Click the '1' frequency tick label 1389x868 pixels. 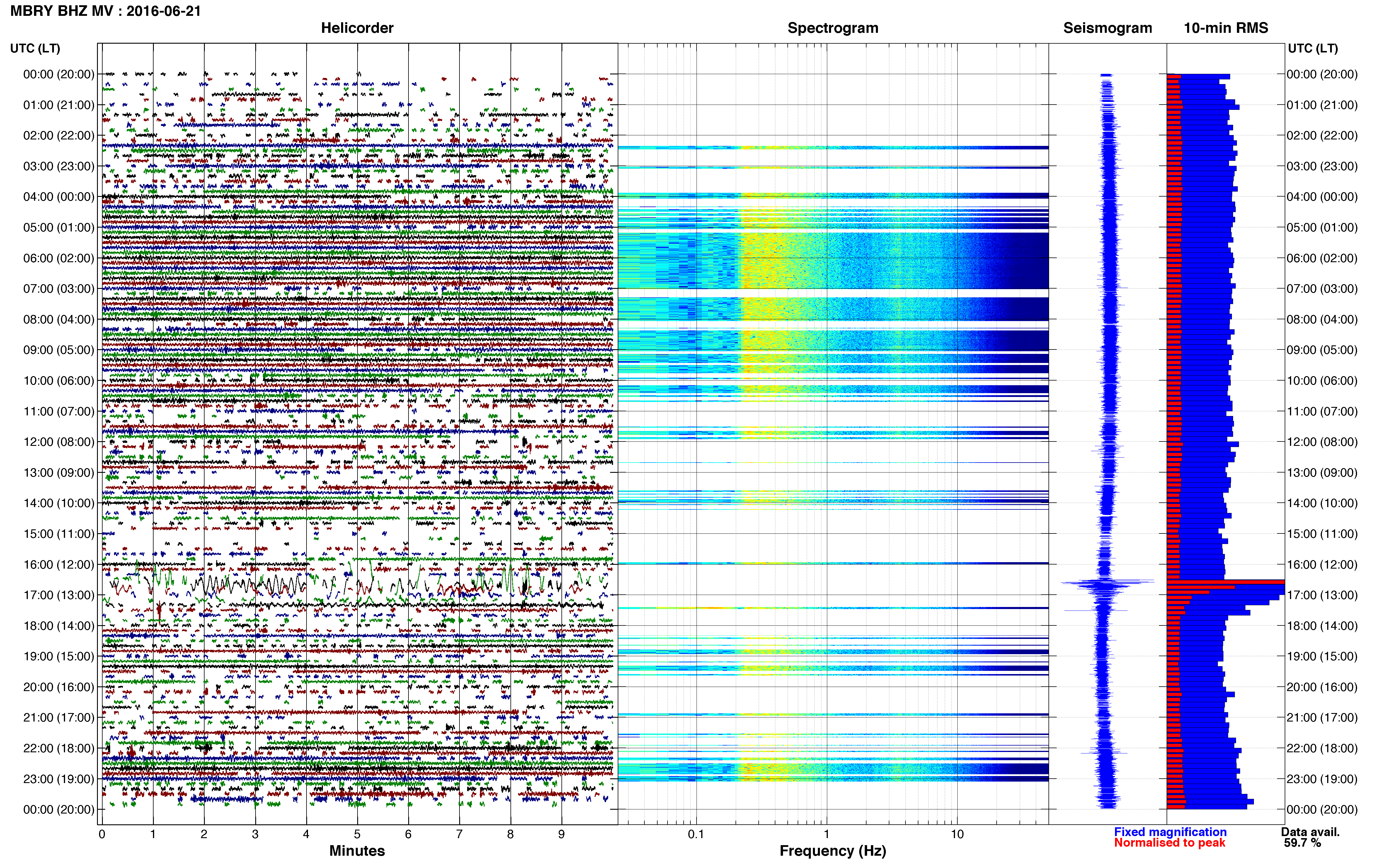point(826,834)
